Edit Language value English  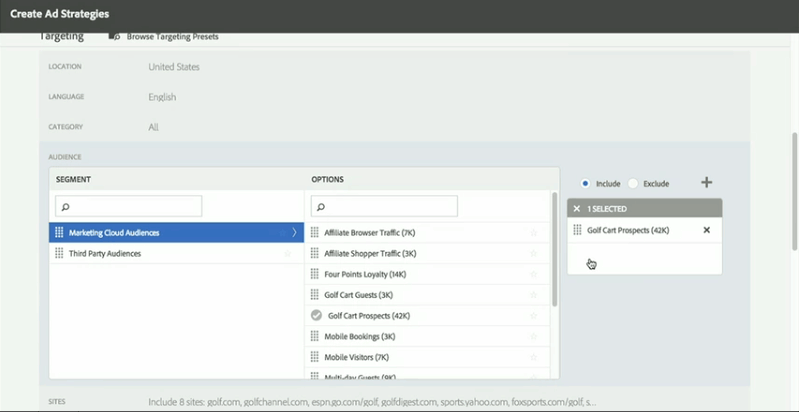pos(162,97)
